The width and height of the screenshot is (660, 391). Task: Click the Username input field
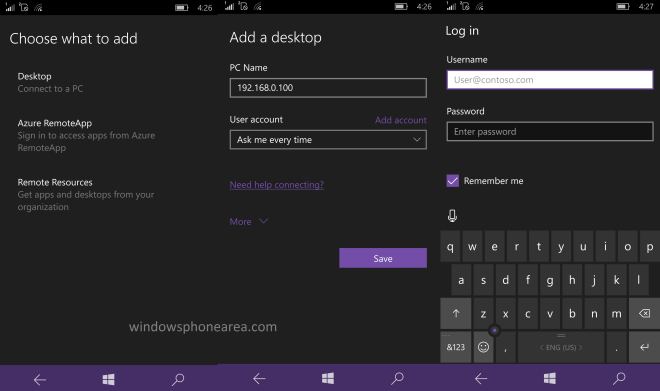(x=550, y=80)
